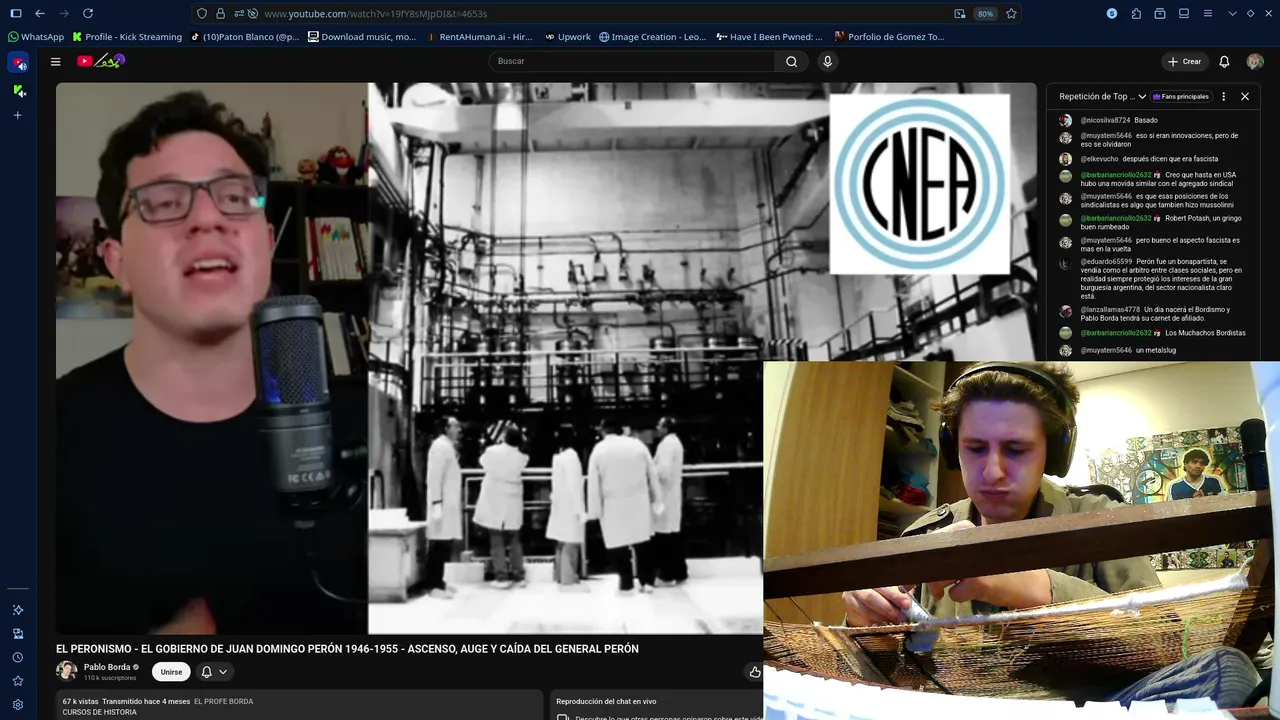
Task: Open bookmarks star icon in sidebar
Action: (x=18, y=681)
